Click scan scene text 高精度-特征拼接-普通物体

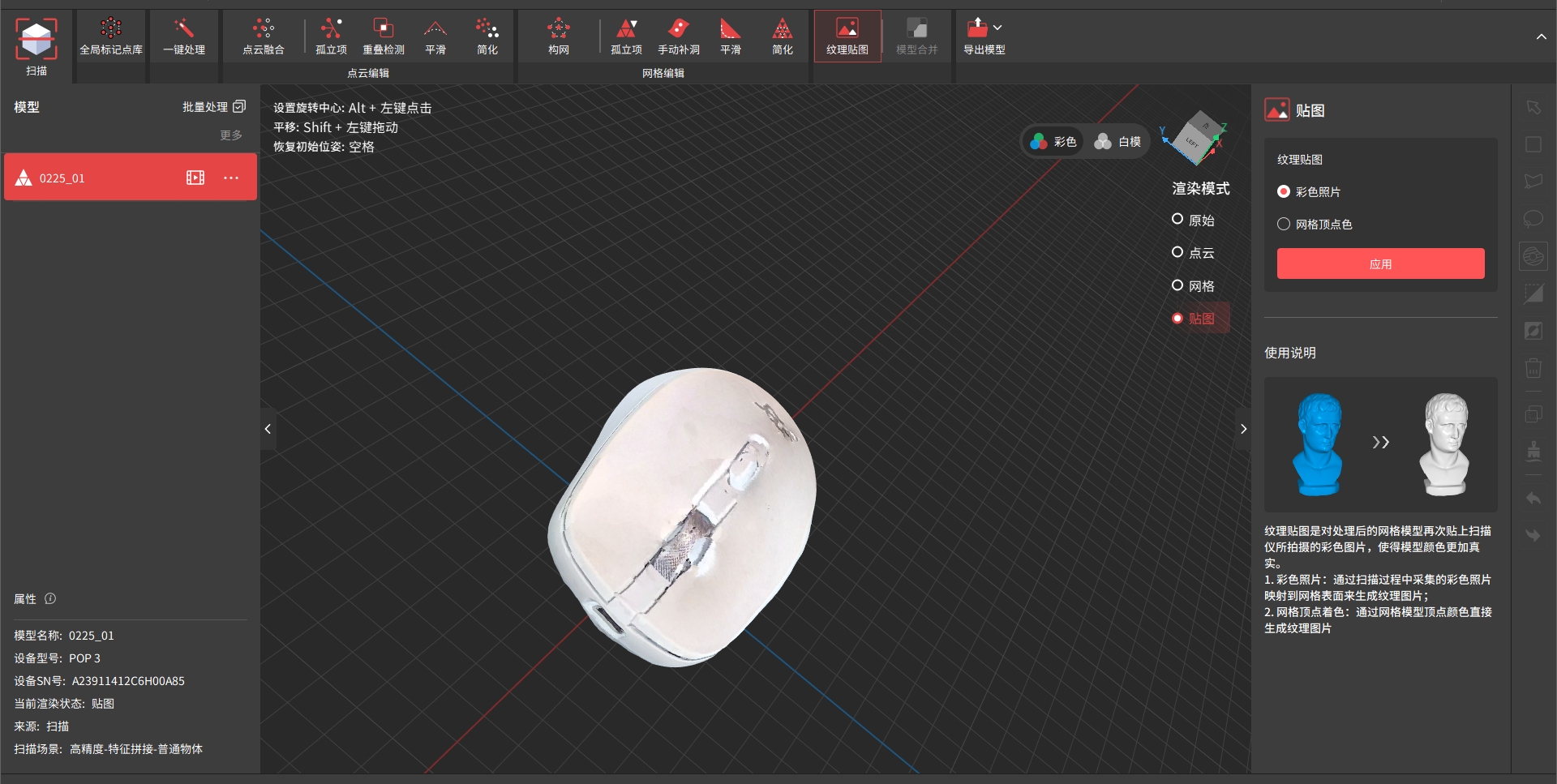coord(136,749)
